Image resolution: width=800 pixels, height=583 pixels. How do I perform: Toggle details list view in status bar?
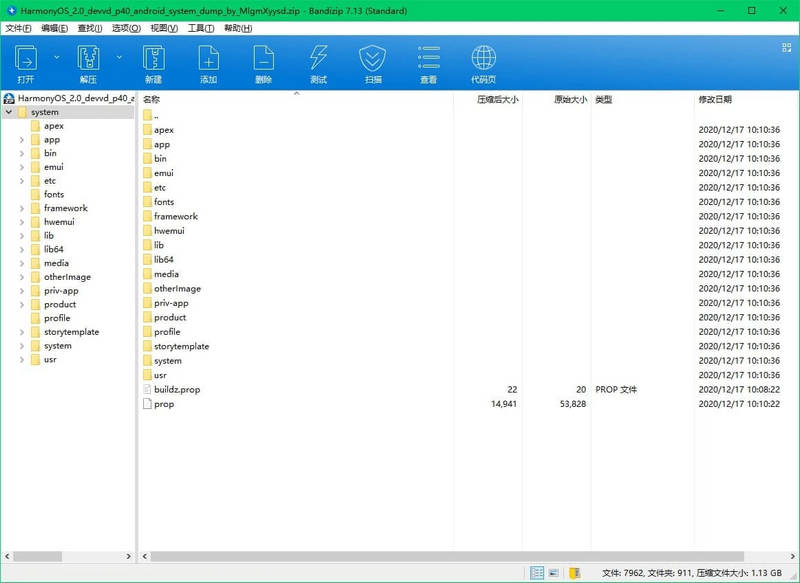(537, 574)
